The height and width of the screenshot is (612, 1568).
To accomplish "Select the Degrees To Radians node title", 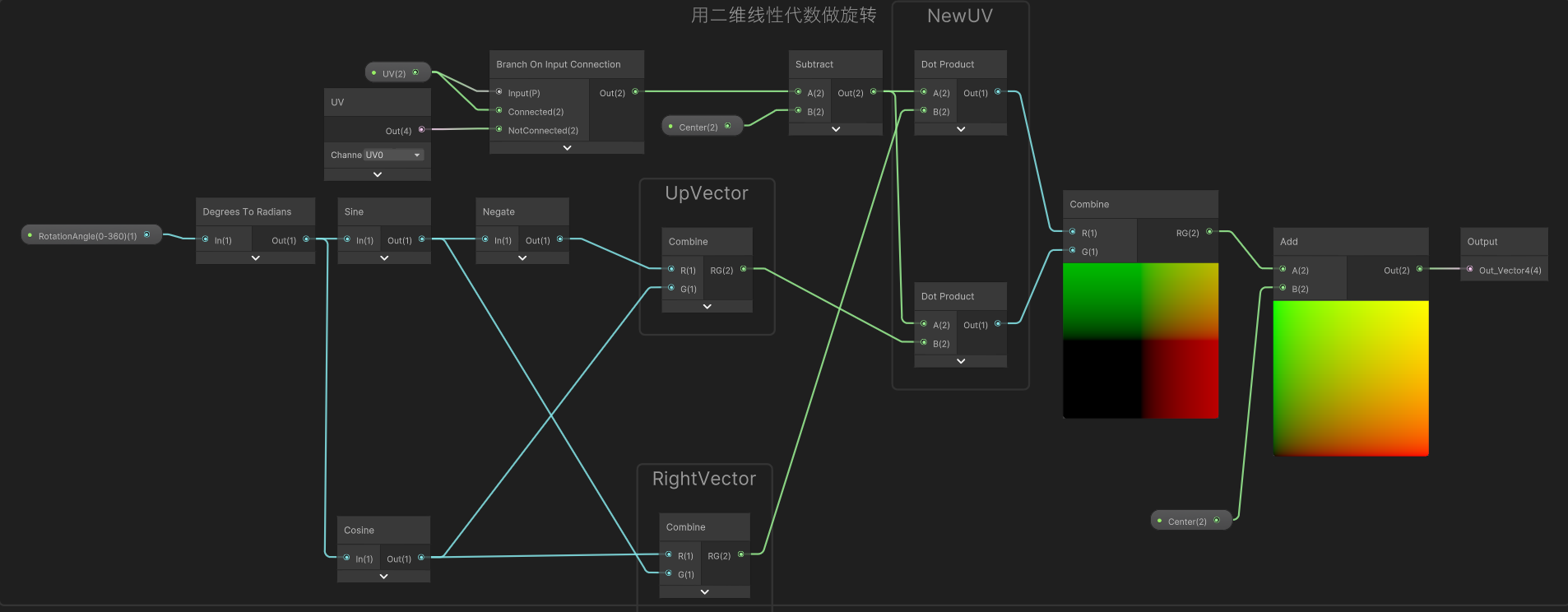I will click(247, 211).
